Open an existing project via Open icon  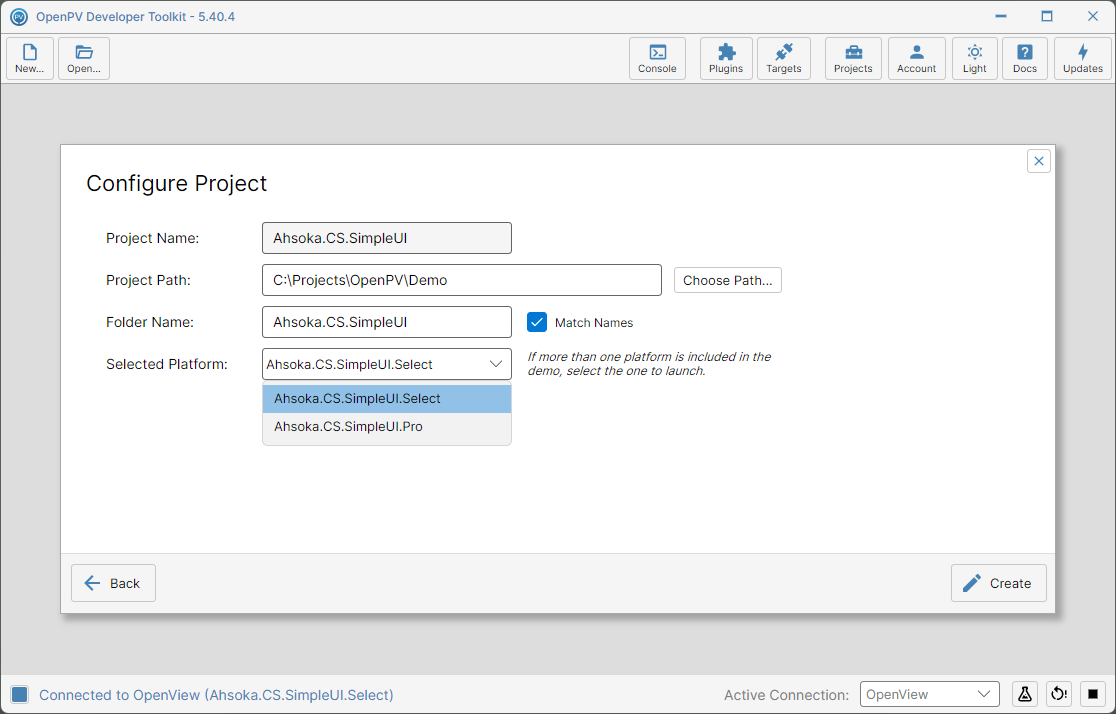pos(84,58)
